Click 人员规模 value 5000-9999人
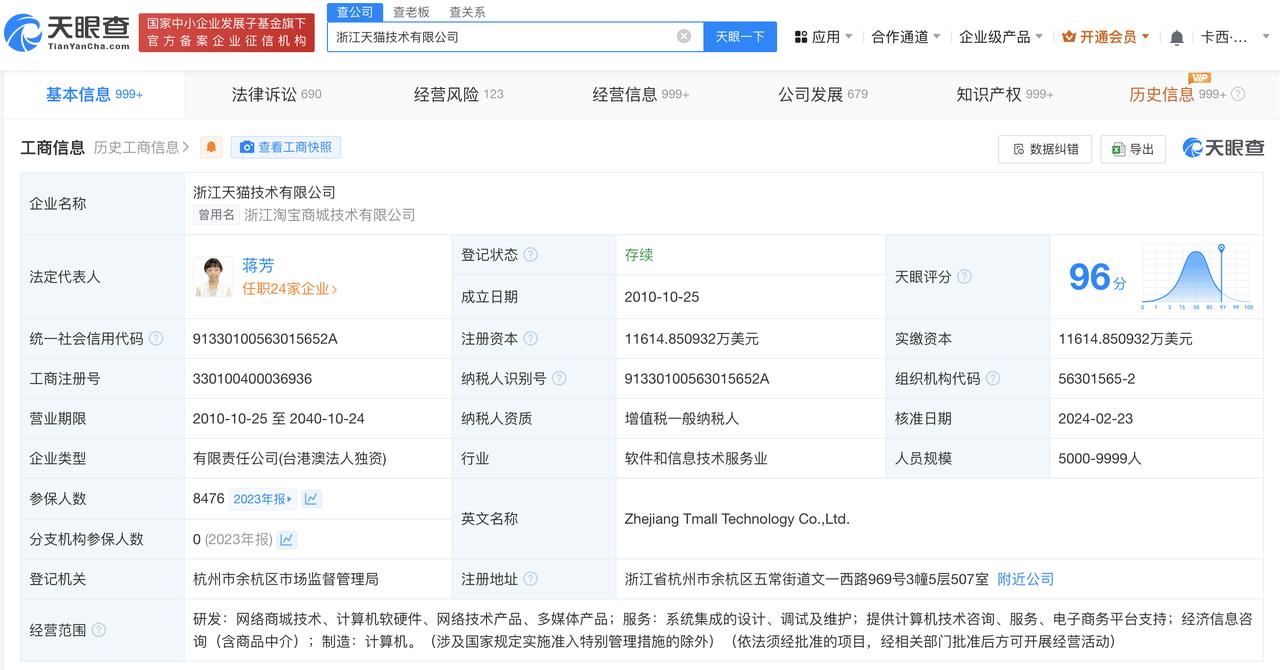The height and width of the screenshot is (670, 1280). [1100, 459]
